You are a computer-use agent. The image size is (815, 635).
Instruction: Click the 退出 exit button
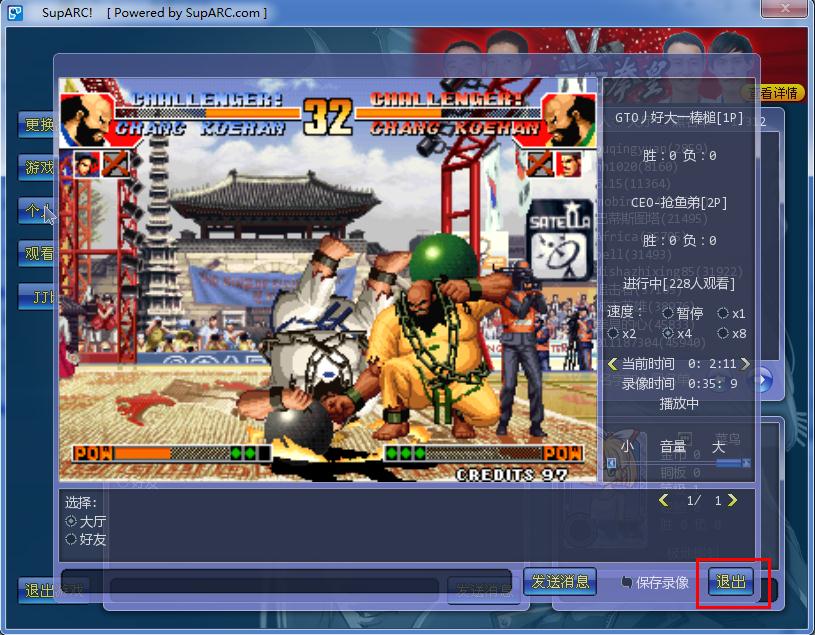tap(731, 581)
